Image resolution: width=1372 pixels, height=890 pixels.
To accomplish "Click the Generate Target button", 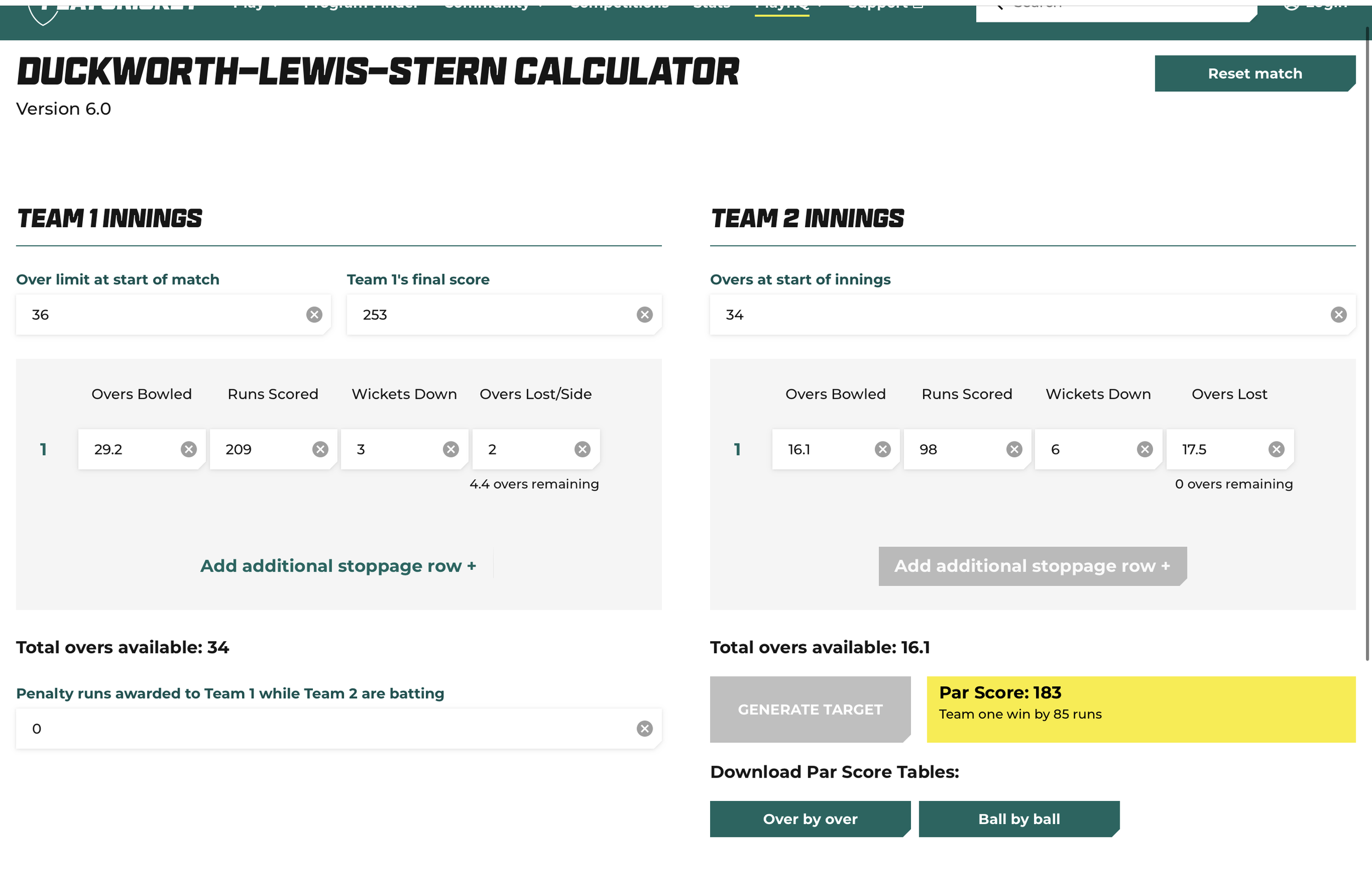I will pyautogui.click(x=810, y=709).
